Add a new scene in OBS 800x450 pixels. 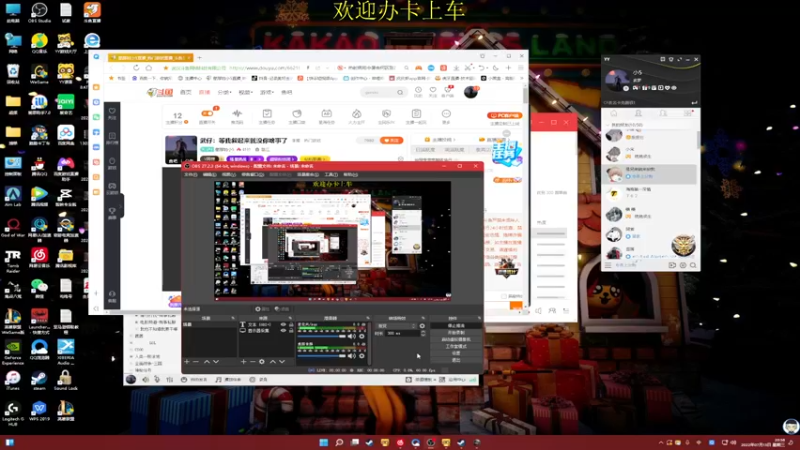click(187, 362)
